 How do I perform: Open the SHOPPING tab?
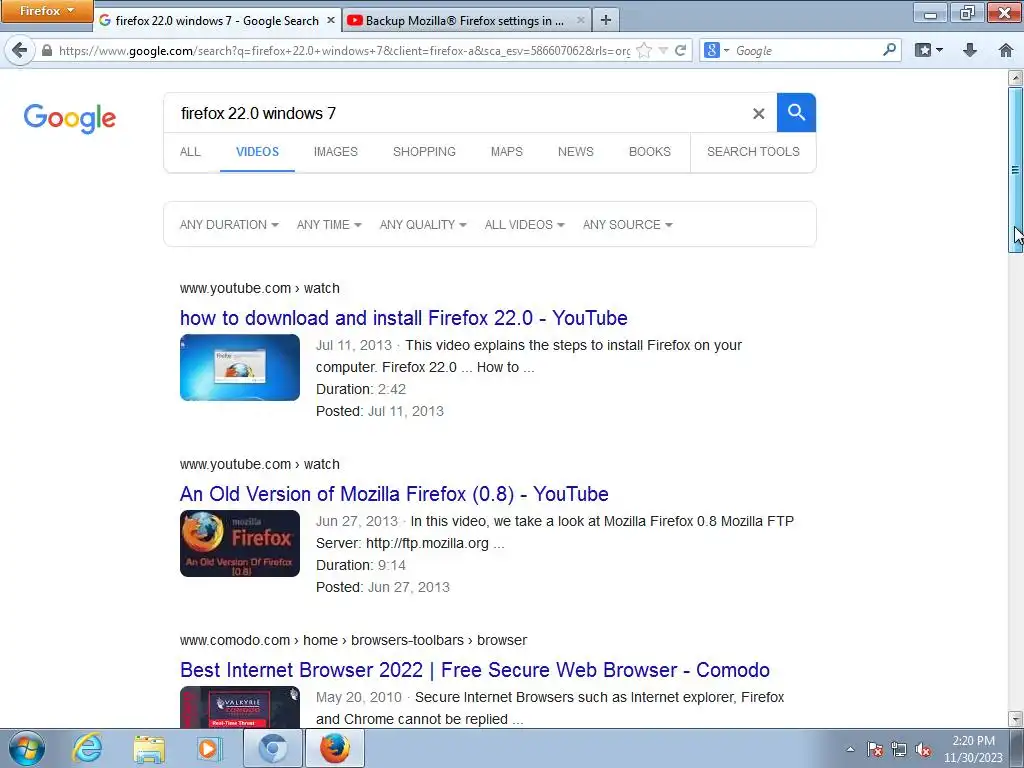point(424,152)
